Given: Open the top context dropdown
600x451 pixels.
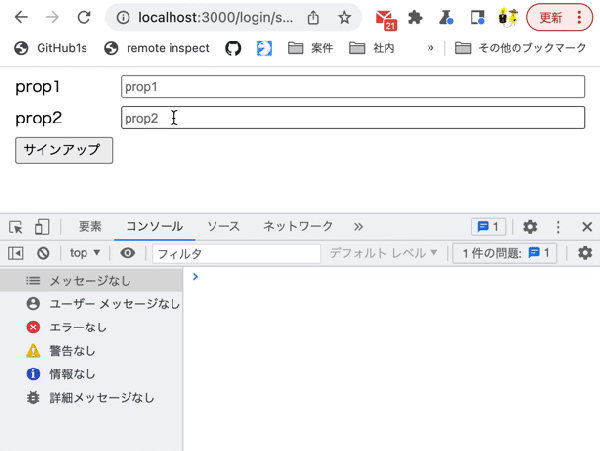Looking at the screenshot, I should click(85, 253).
